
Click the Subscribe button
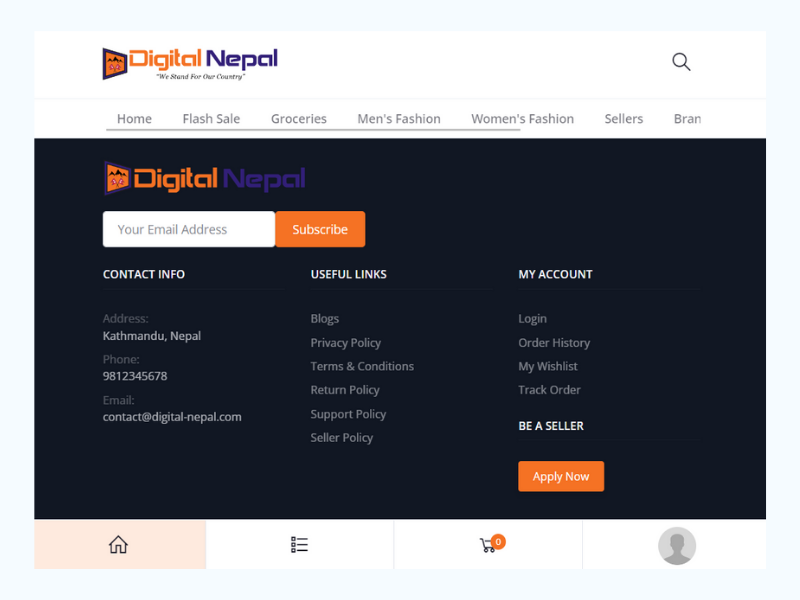point(320,229)
